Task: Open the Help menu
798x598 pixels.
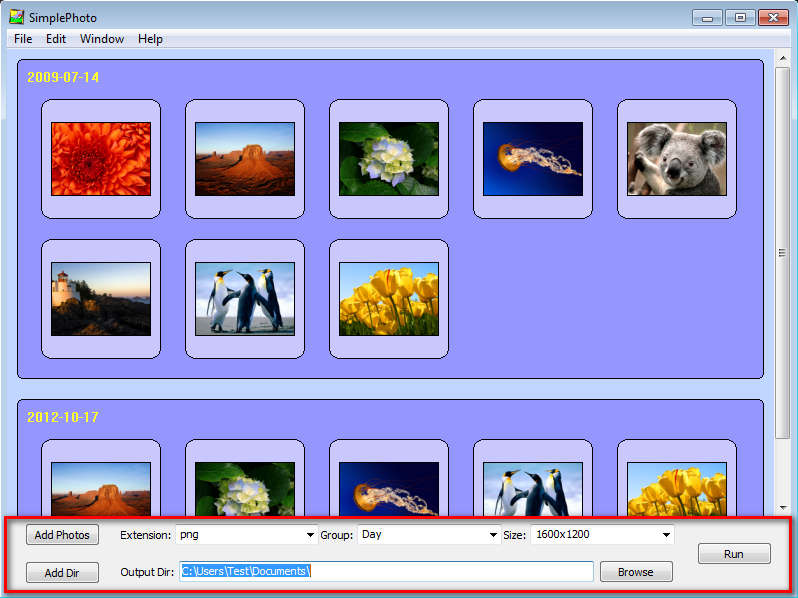Action: (x=150, y=39)
